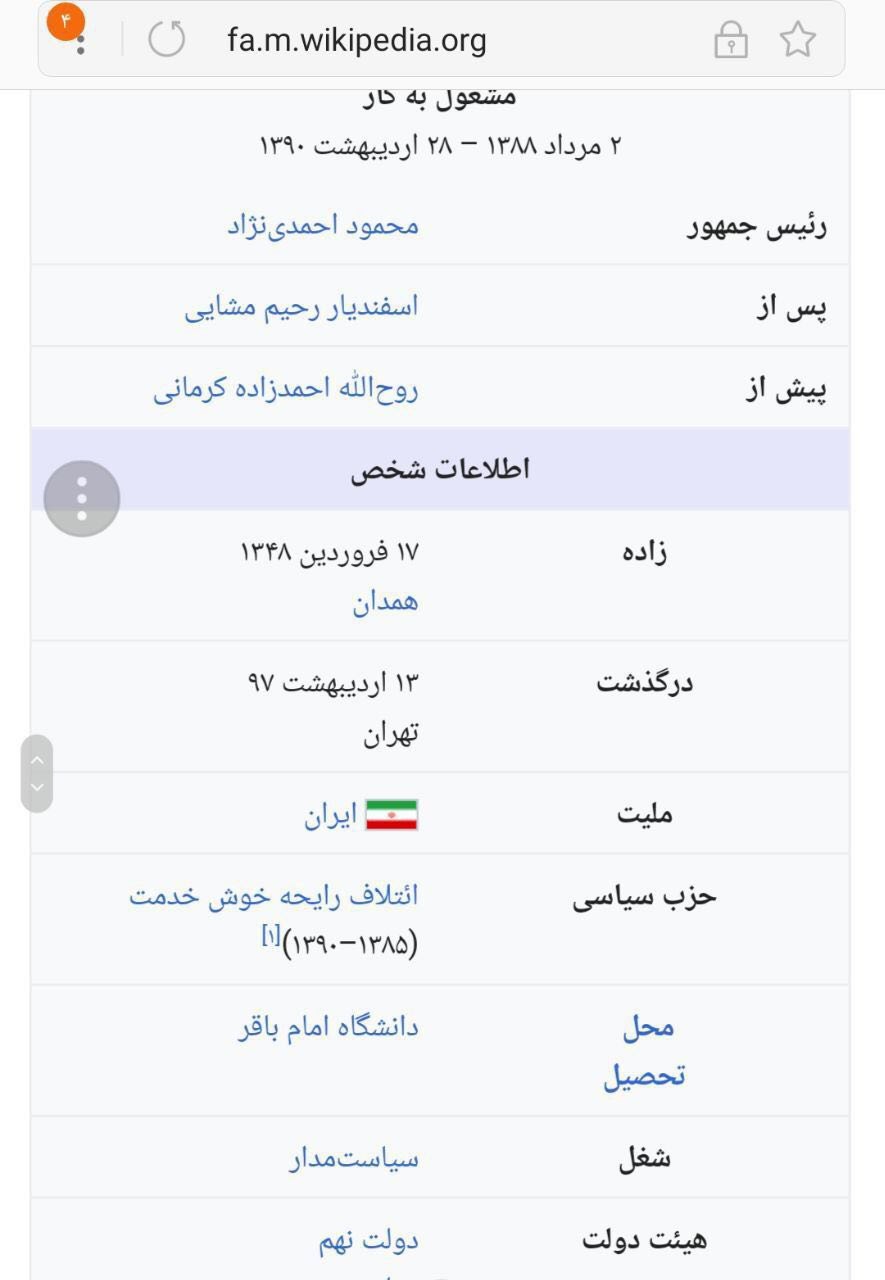Open the floating three-dot menu button
The width and height of the screenshot is (885, 1280).
click(x=82, y=498)
